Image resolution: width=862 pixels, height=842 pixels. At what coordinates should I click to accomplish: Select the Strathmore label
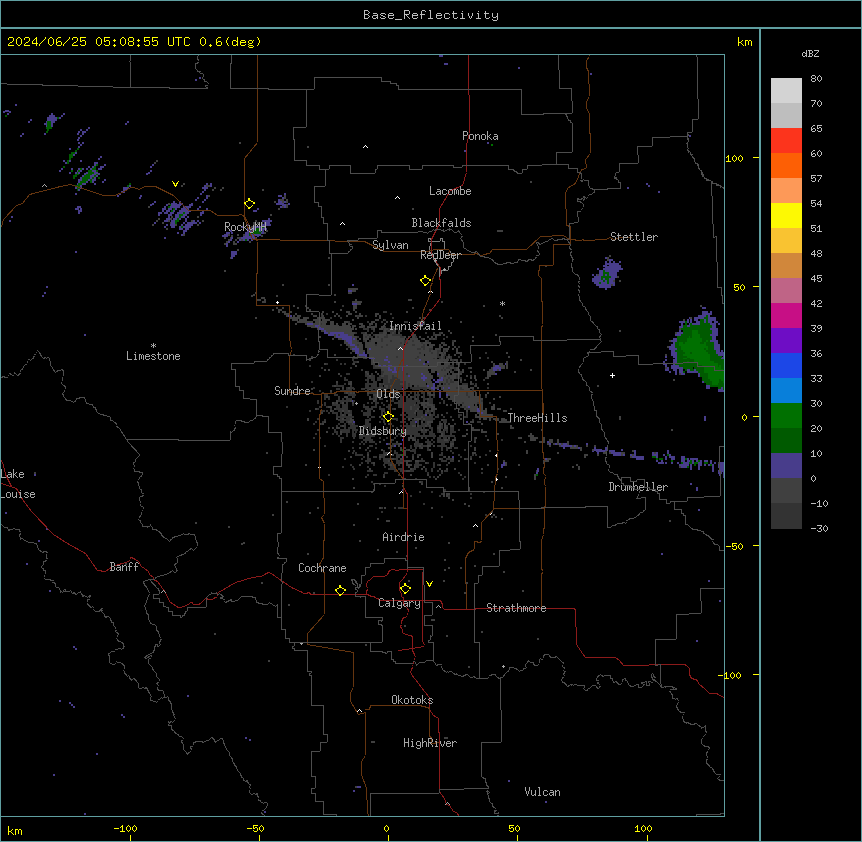(516, 608)
